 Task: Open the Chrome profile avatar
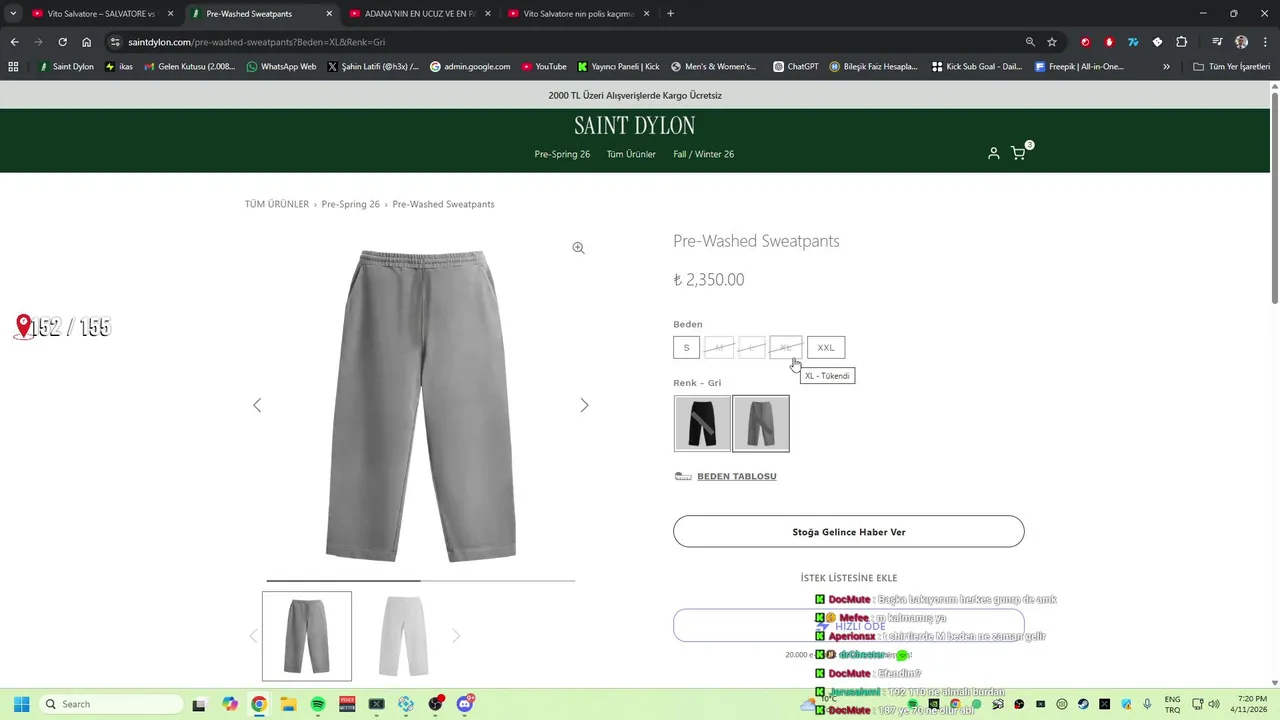tap(1241, 42)
